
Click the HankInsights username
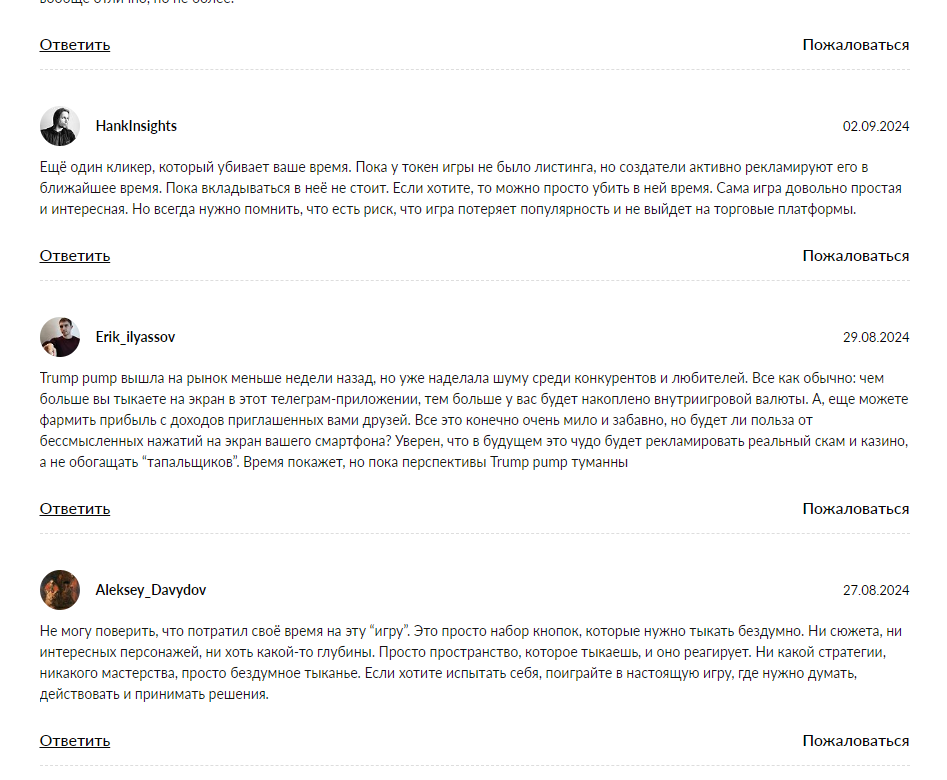pos(136,126)
